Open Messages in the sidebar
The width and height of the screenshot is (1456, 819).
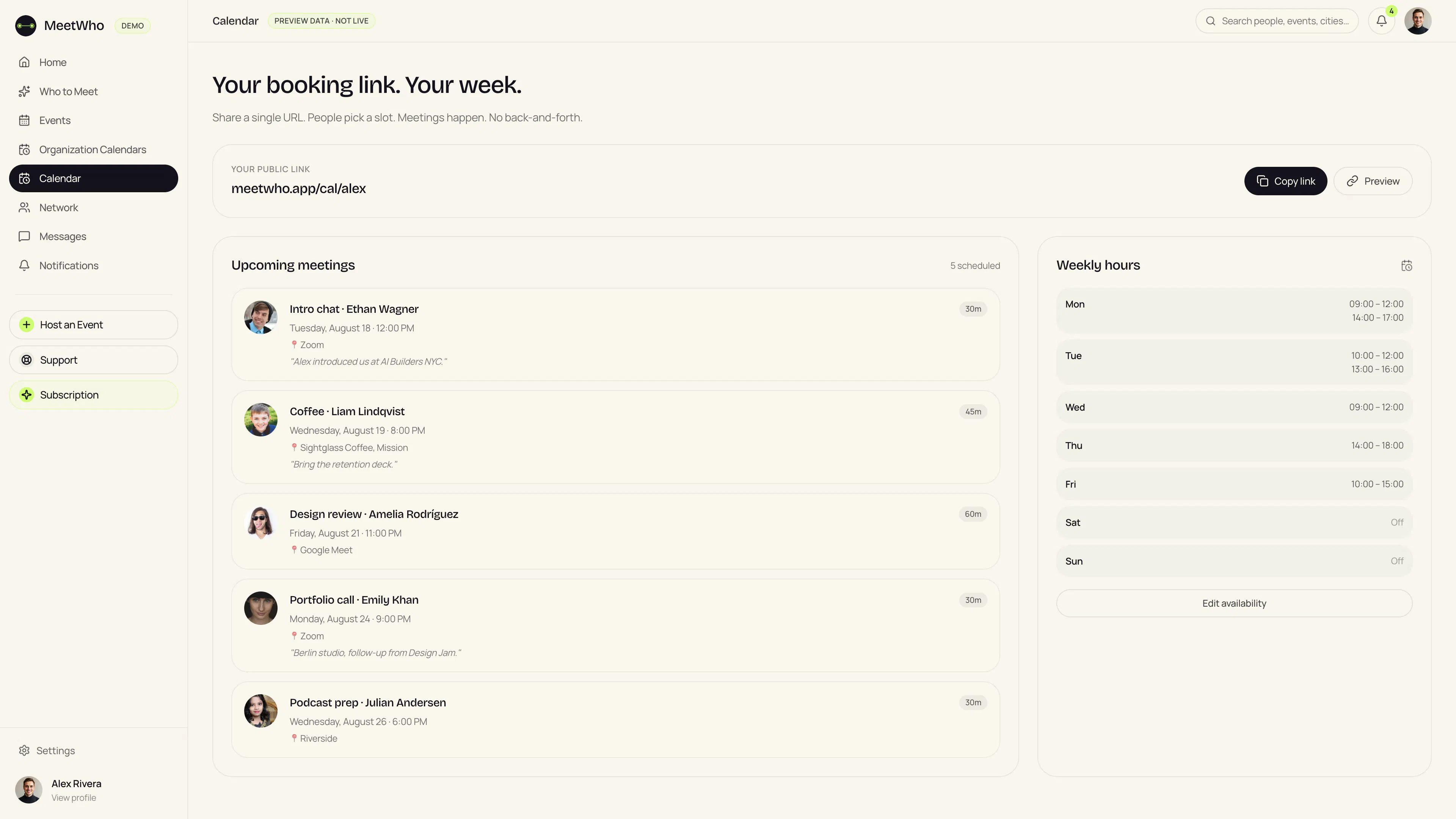[x=93, y=236]
